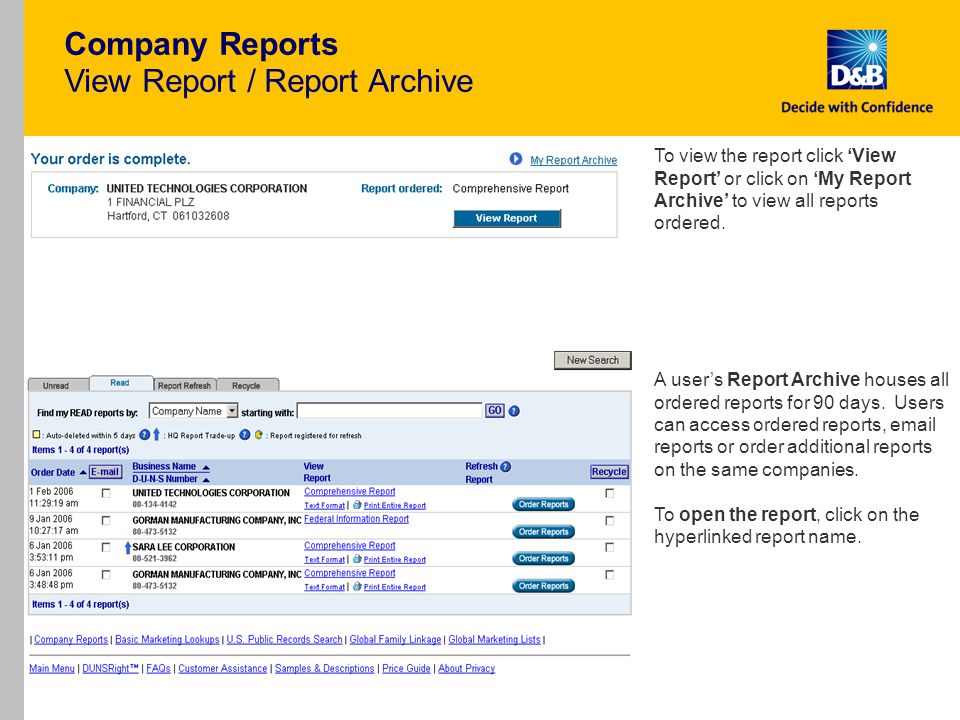Click Print Entire Report for Gorman 6 Jan row
Image resolution: width=960 pixels, height=720 pixels.
click(x=395, y=587)
